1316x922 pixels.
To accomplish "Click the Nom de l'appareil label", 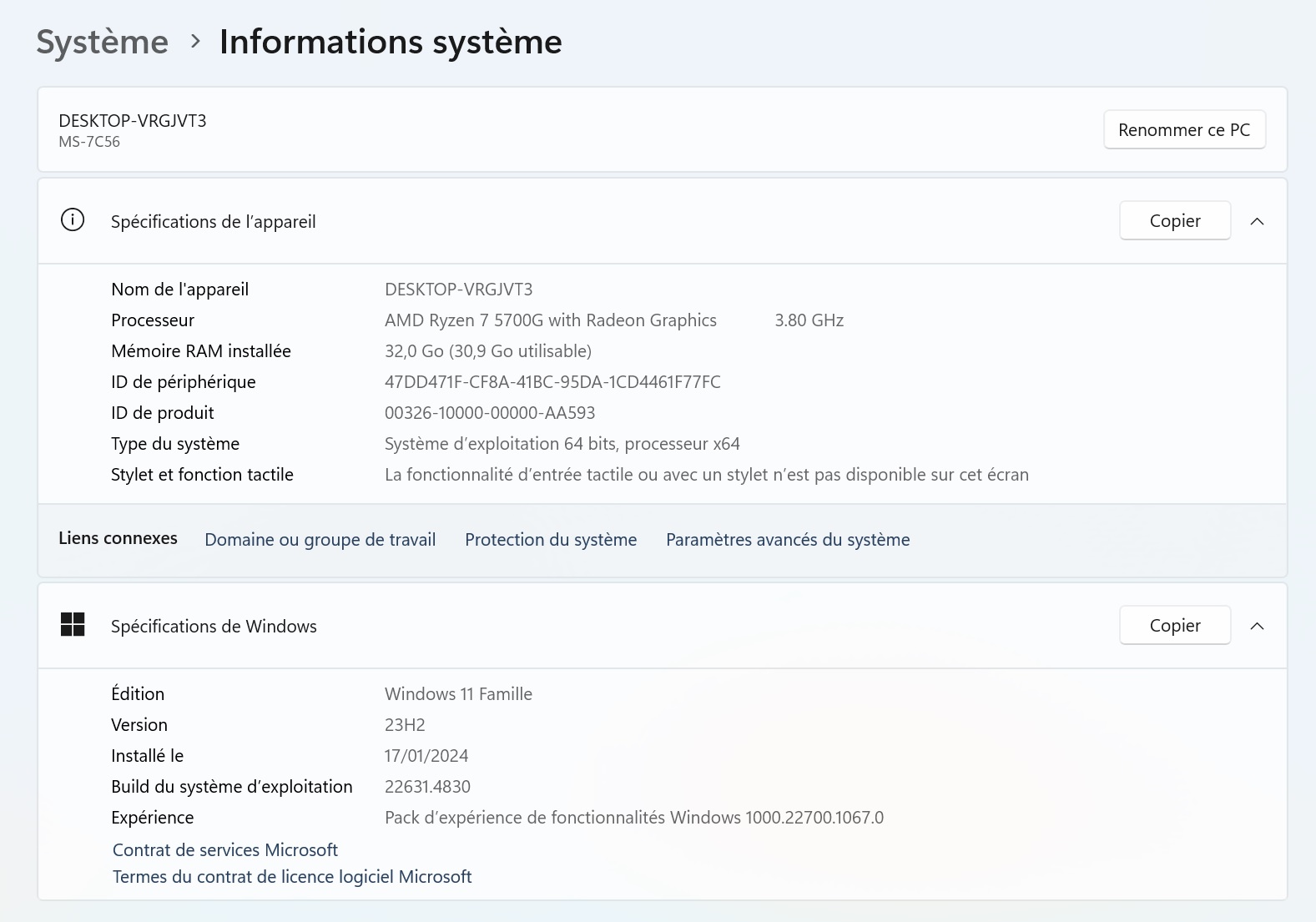I will [180, 290].
